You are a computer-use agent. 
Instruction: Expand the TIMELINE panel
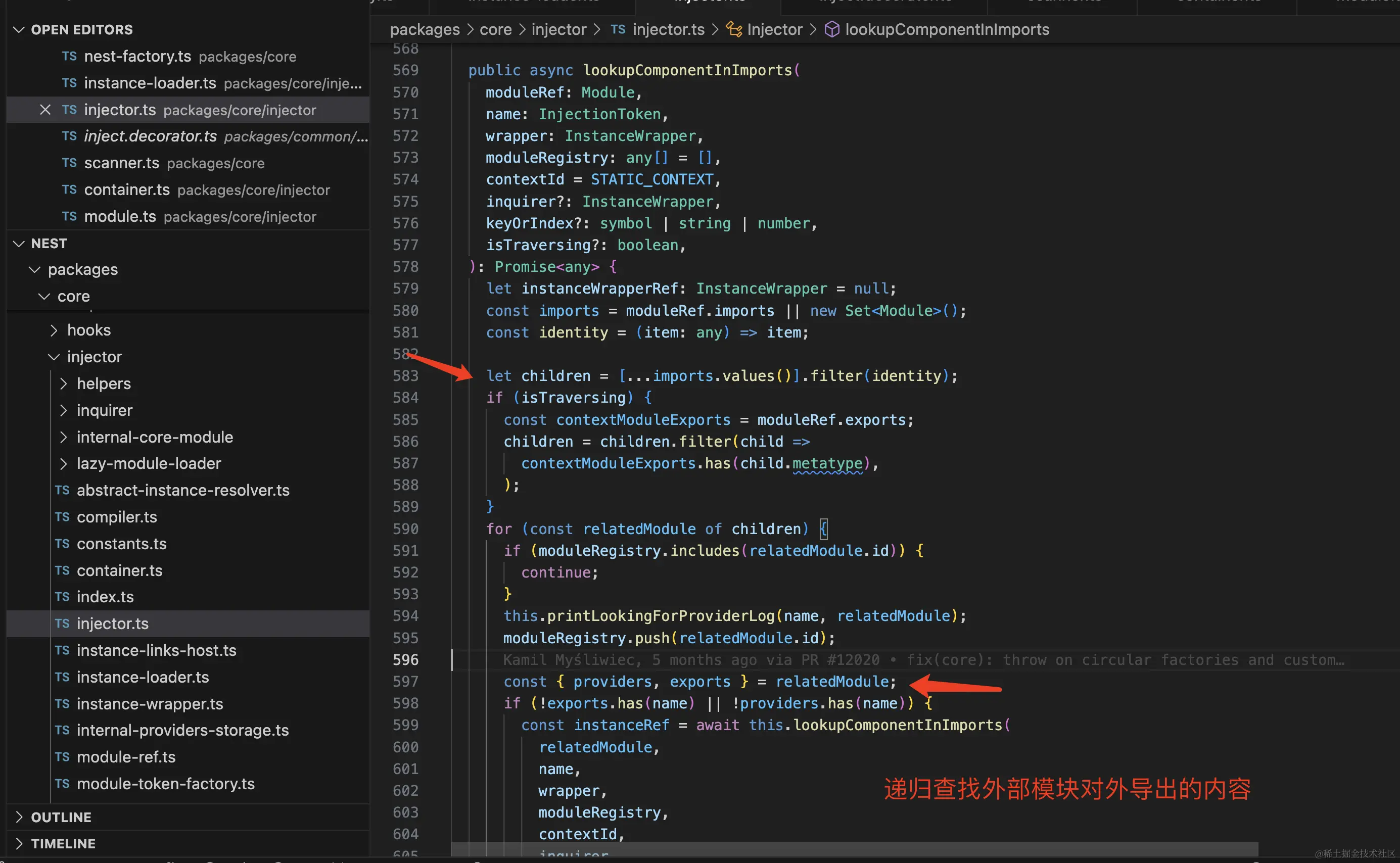point(19,844)
